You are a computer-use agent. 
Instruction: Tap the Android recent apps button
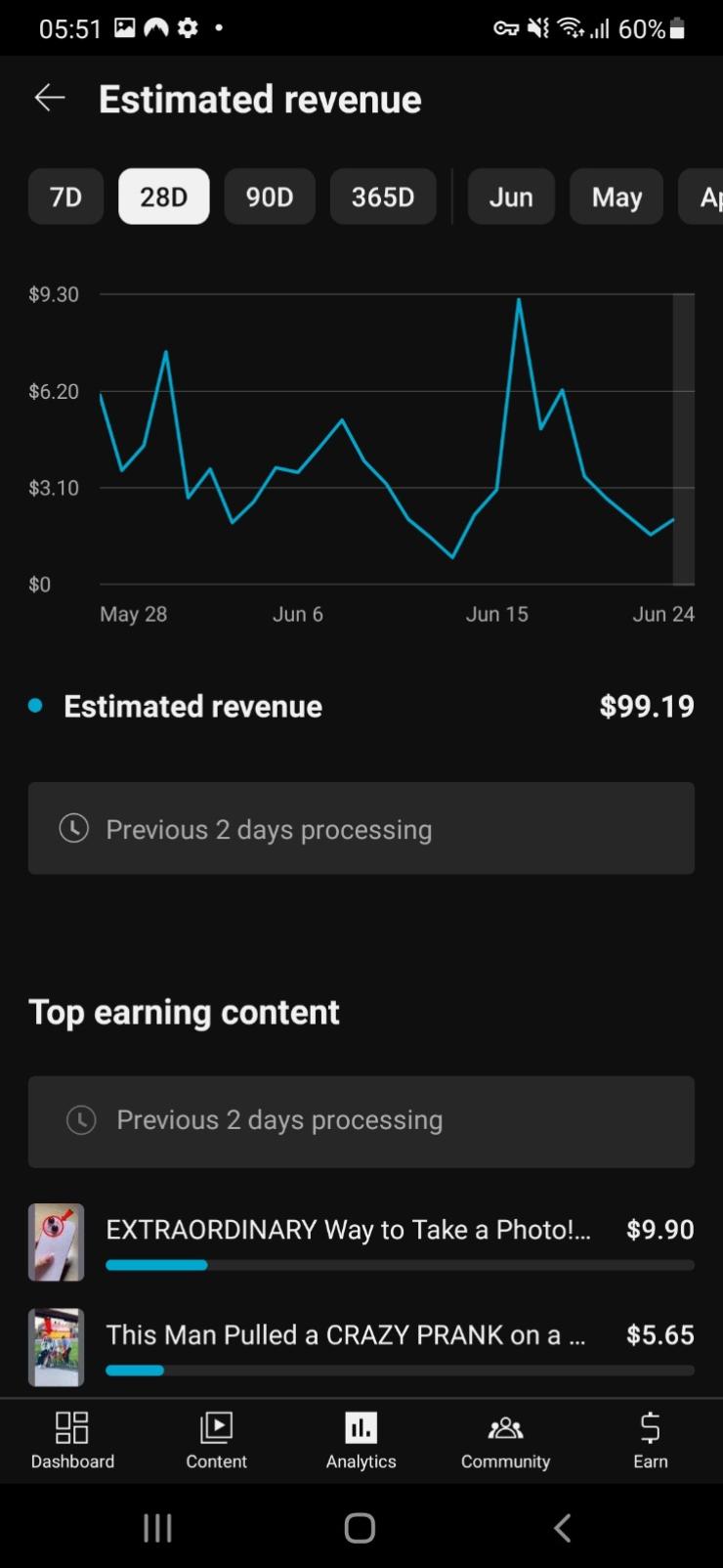click(x=157, y=1527)
